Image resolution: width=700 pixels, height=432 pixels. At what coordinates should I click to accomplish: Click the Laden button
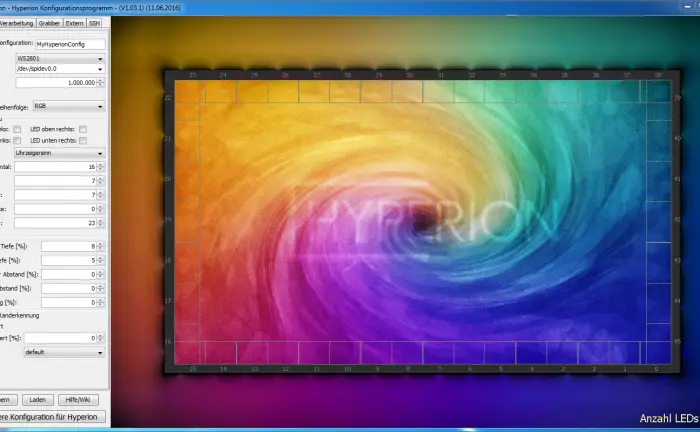pyautogui.click(x=38, y=400)
